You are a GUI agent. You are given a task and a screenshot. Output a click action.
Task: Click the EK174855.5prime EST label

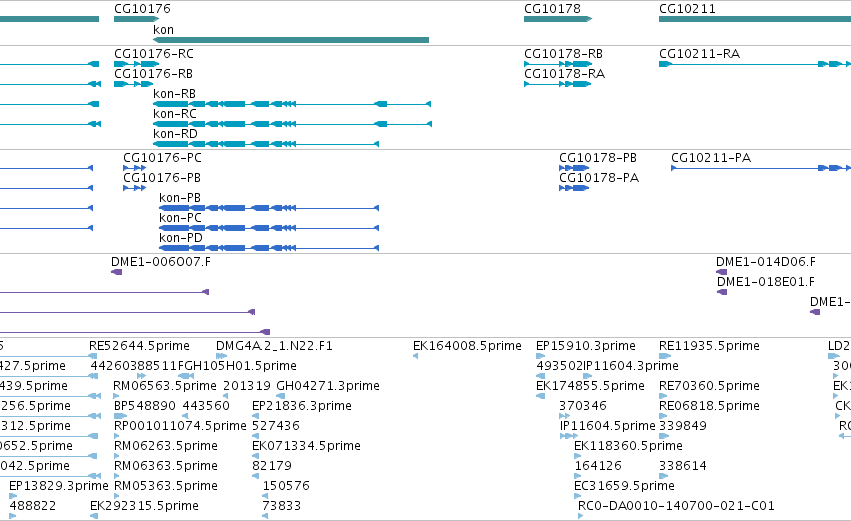pyautogui.click(x=590, y=386)
